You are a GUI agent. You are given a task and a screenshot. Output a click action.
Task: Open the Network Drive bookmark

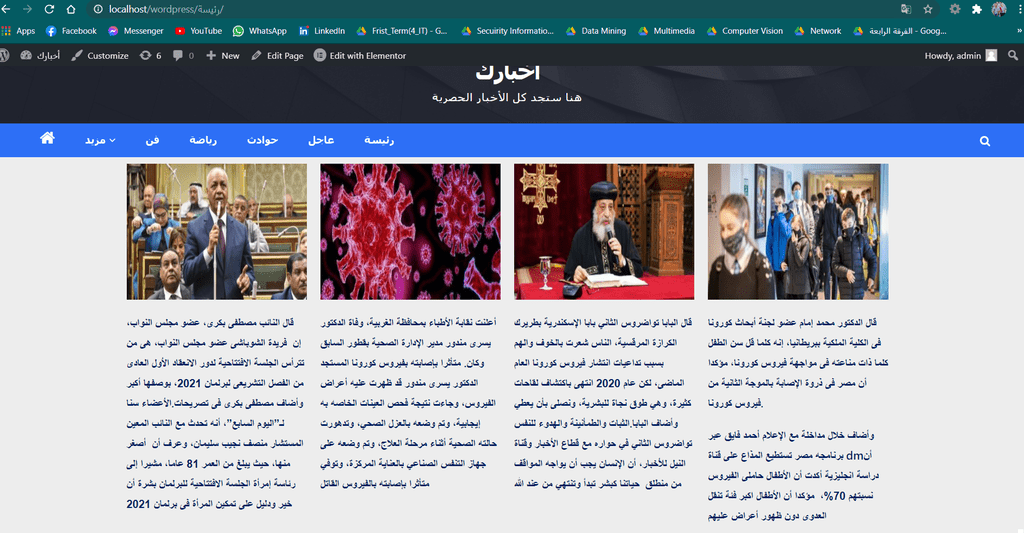[818, 31]
